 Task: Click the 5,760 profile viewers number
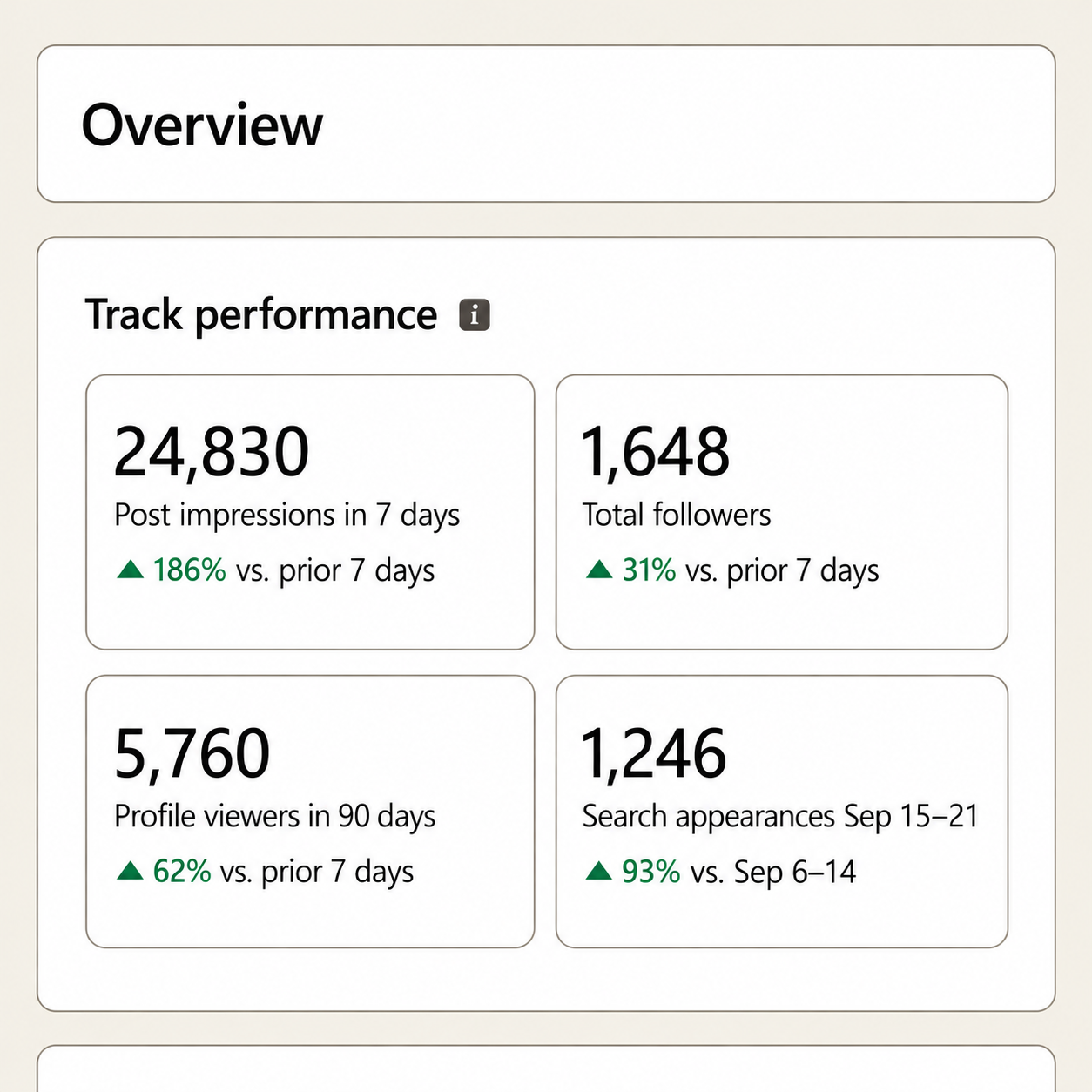[192, 753]
